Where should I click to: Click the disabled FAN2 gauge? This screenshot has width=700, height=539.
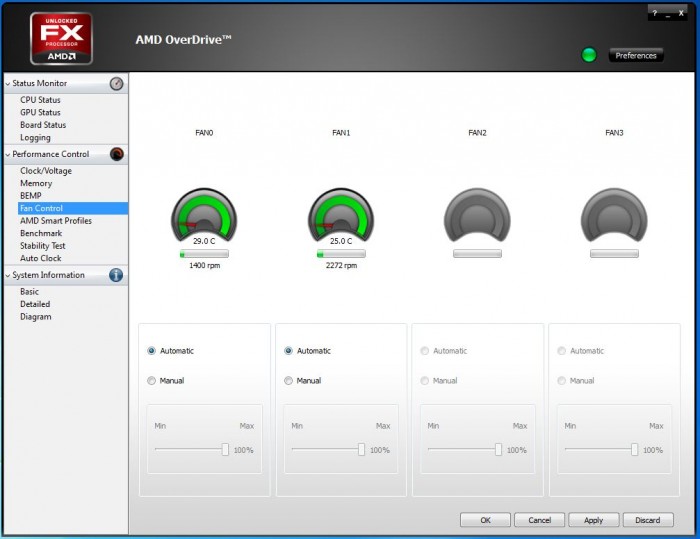click(477, 215)
